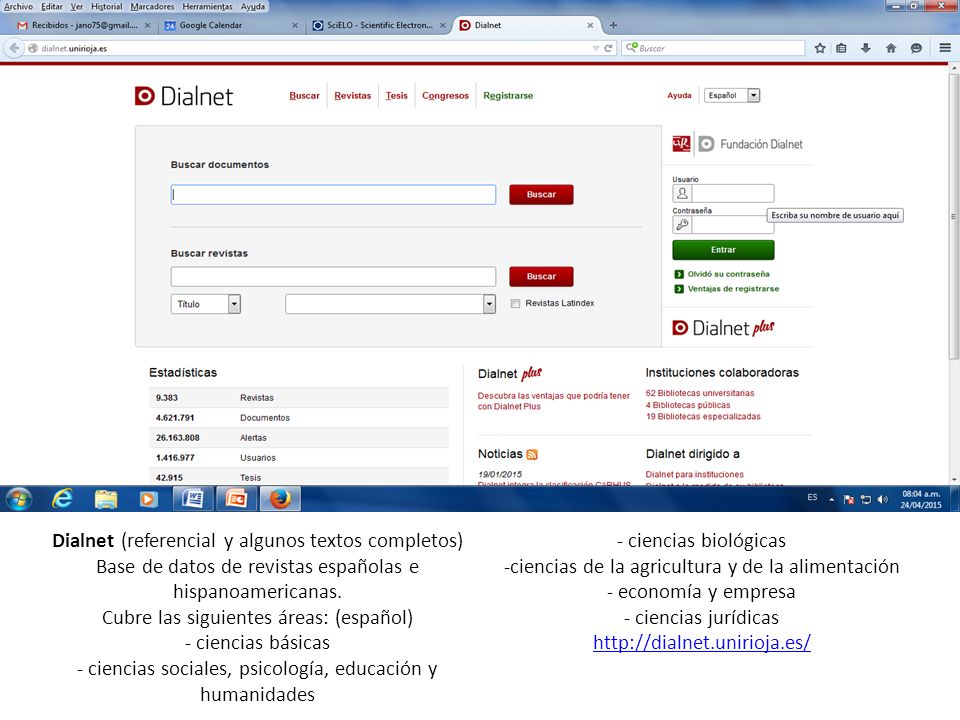
Task: Click the user icon beside Usuario field
Action: point(682,193)
